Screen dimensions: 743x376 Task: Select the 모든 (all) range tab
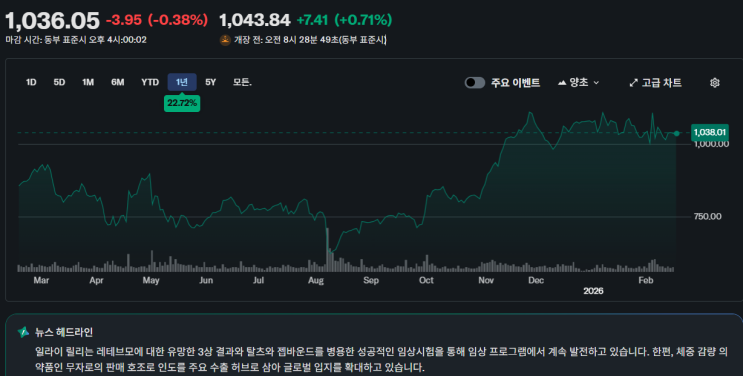pos(242,83)
